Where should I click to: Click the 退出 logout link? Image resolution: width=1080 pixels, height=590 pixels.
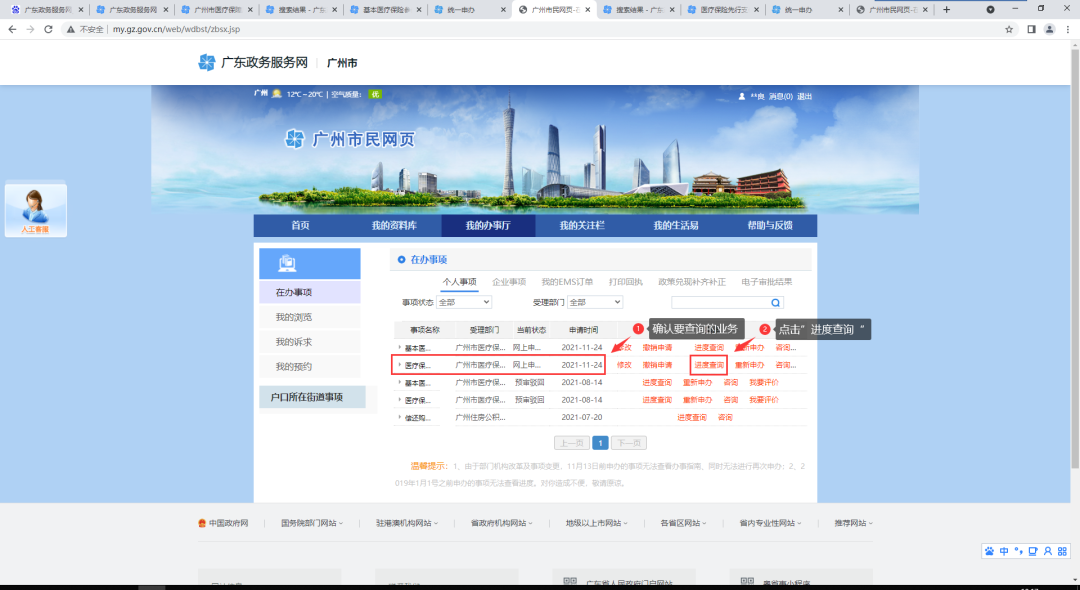point(804,96)
